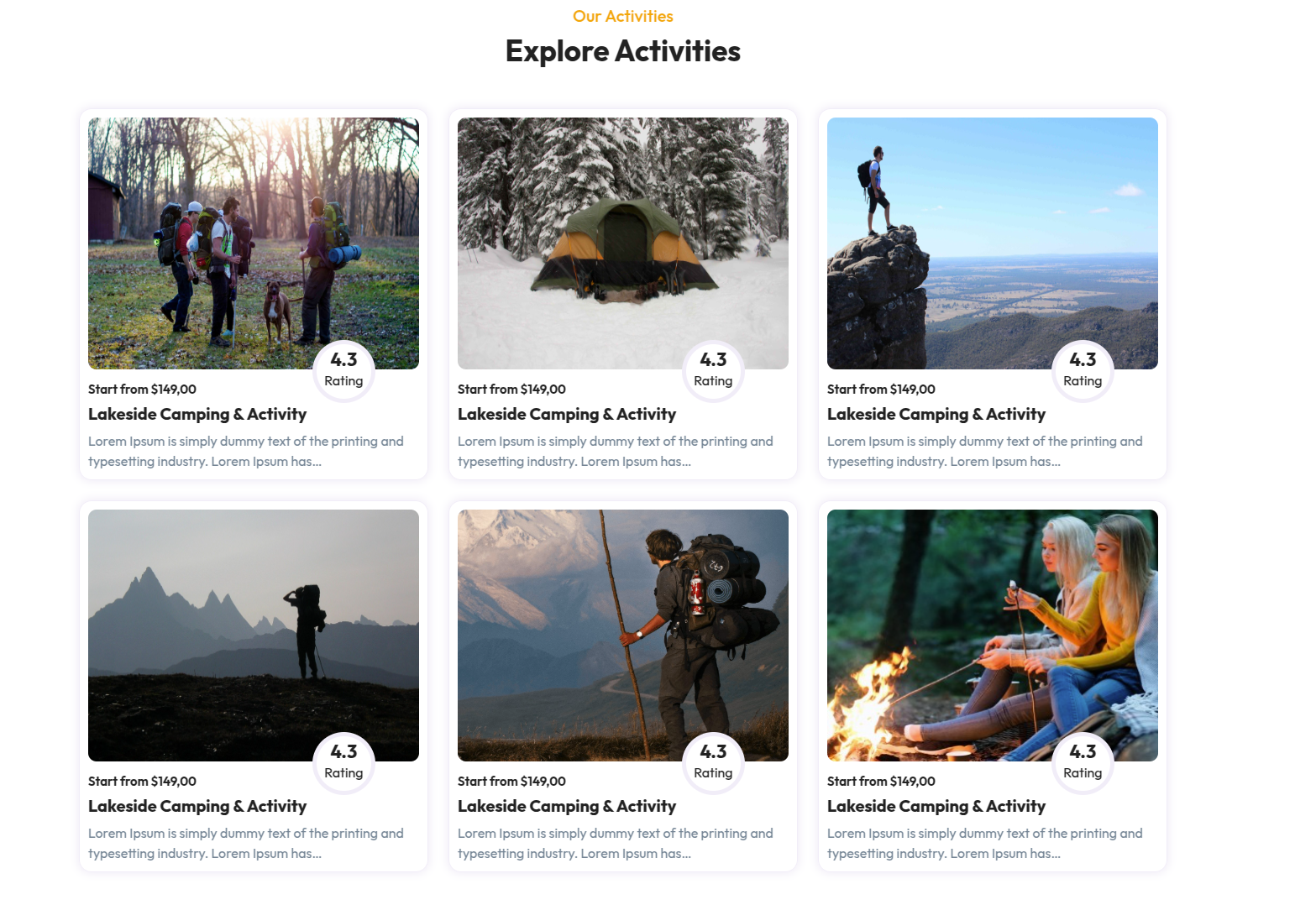Click rating badge on forest hikers card
The width and height of the screenshot is (1316, 905).
point(343,371)
